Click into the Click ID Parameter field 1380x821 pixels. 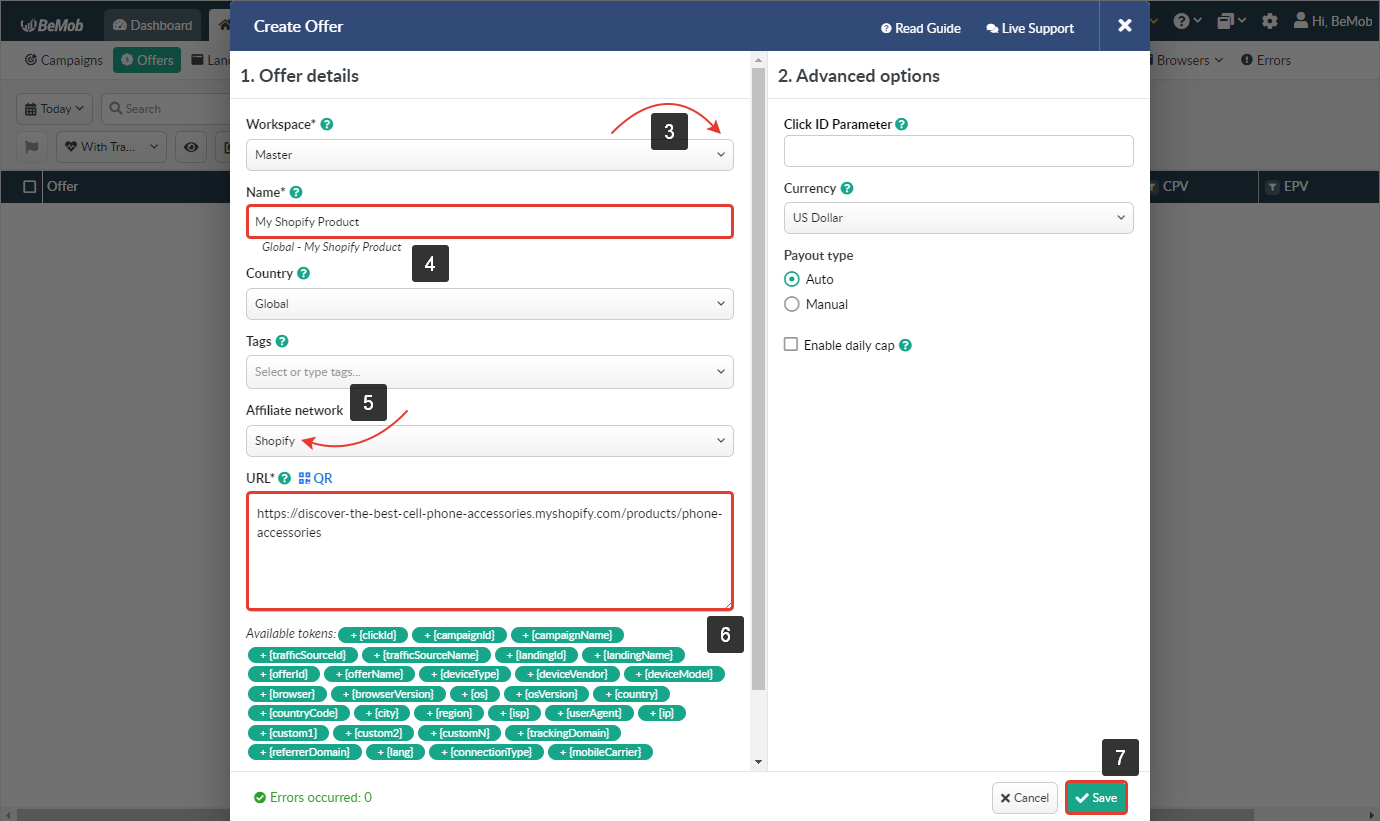click(958, 151)
